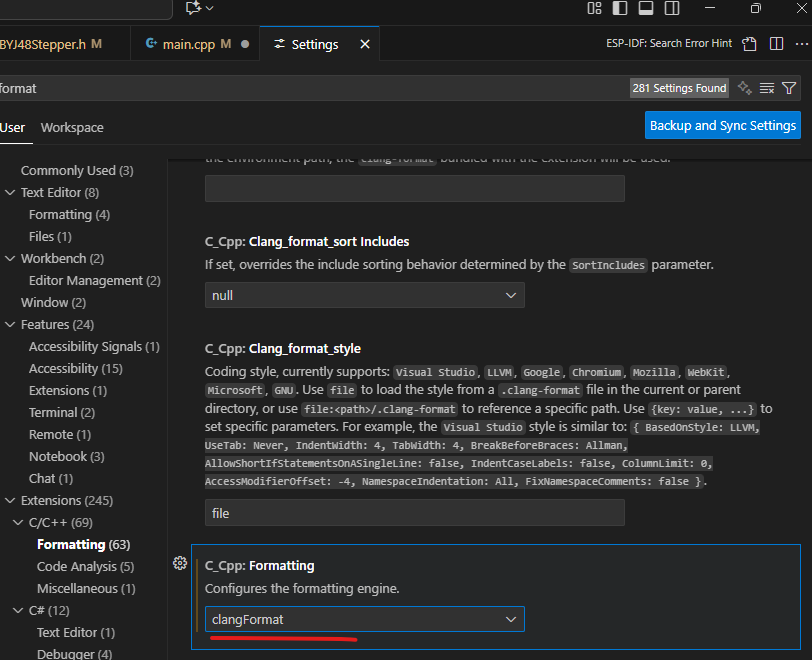Click the Customize Layout icon

point(595,8)
